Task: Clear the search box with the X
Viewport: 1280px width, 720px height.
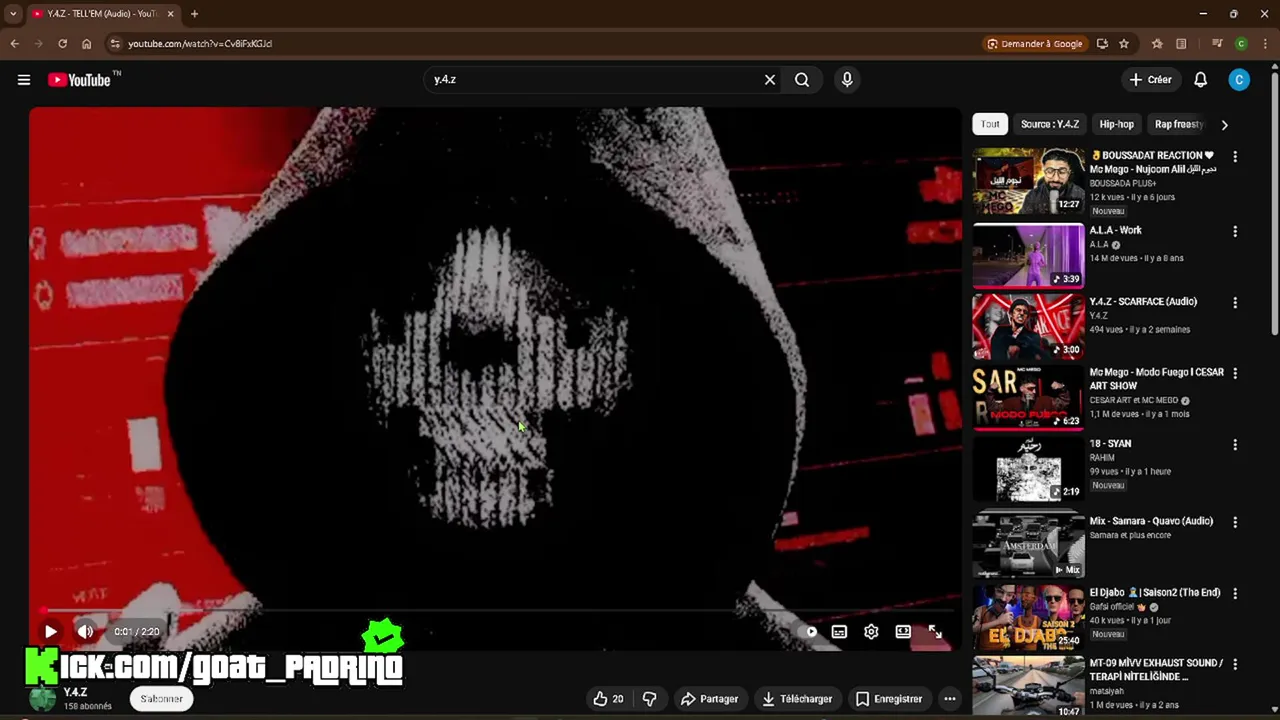Action: click(x=770, y=80)
